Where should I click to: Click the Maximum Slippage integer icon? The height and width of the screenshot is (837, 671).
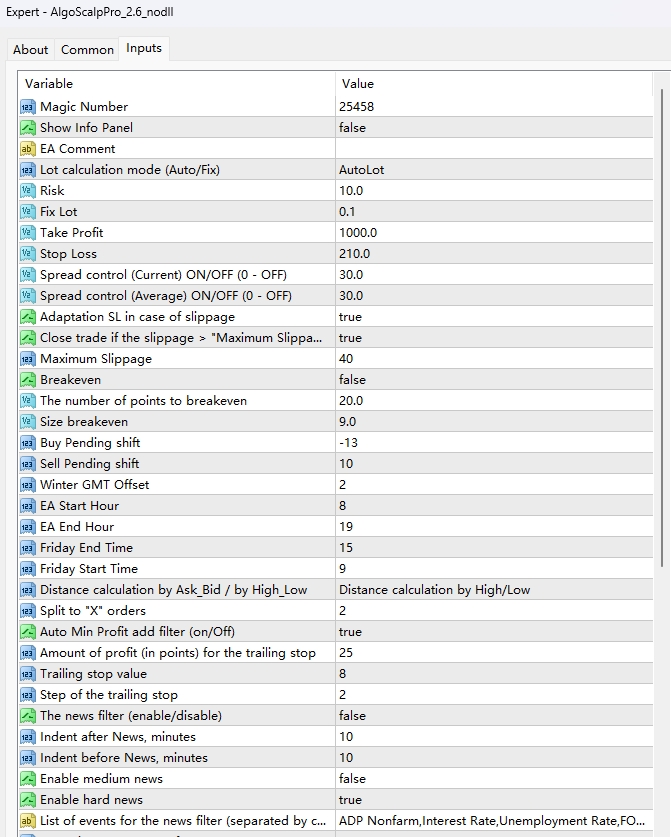click(x=28, y=359)
